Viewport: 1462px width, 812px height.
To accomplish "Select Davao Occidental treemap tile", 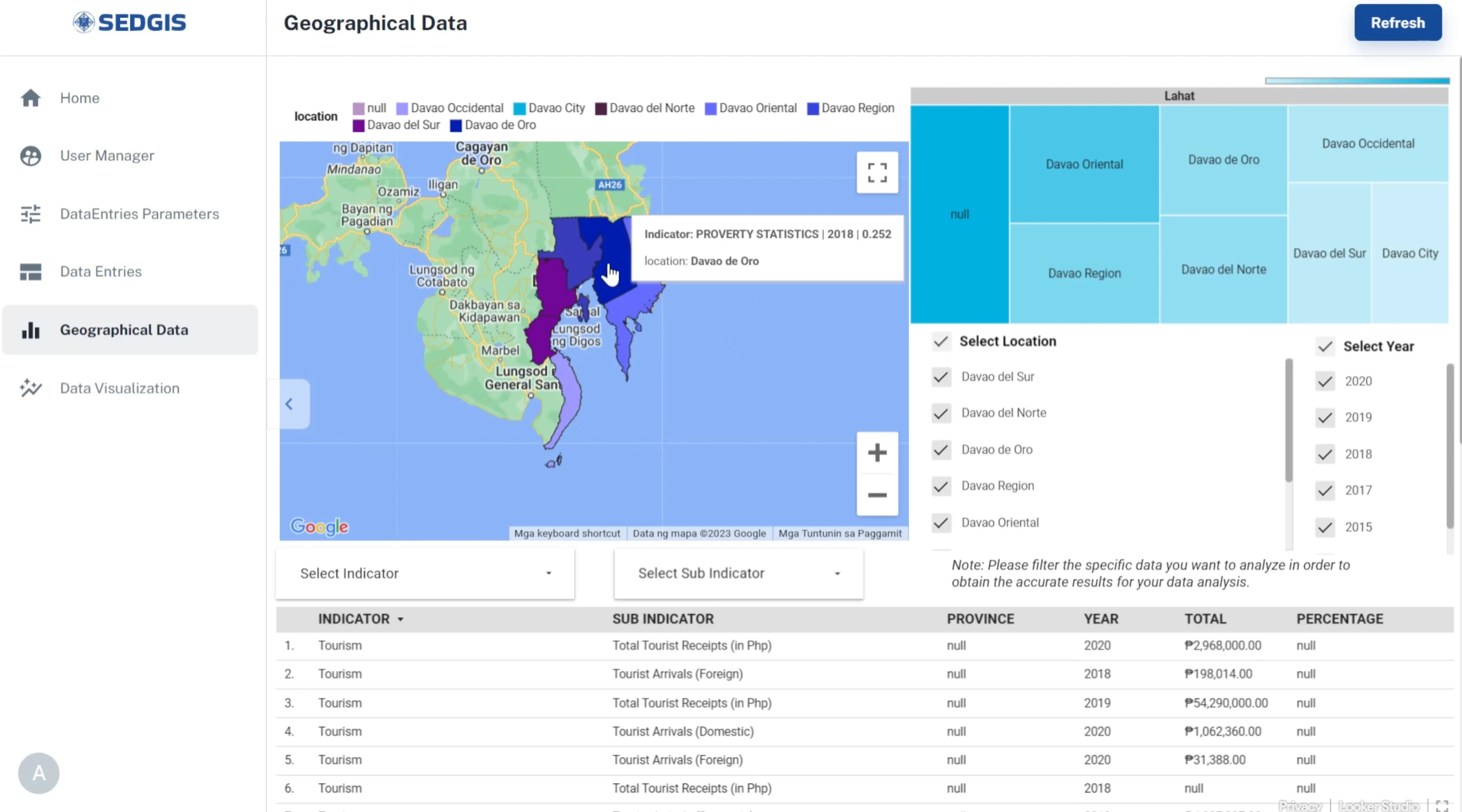I will tap(1368, 144).
